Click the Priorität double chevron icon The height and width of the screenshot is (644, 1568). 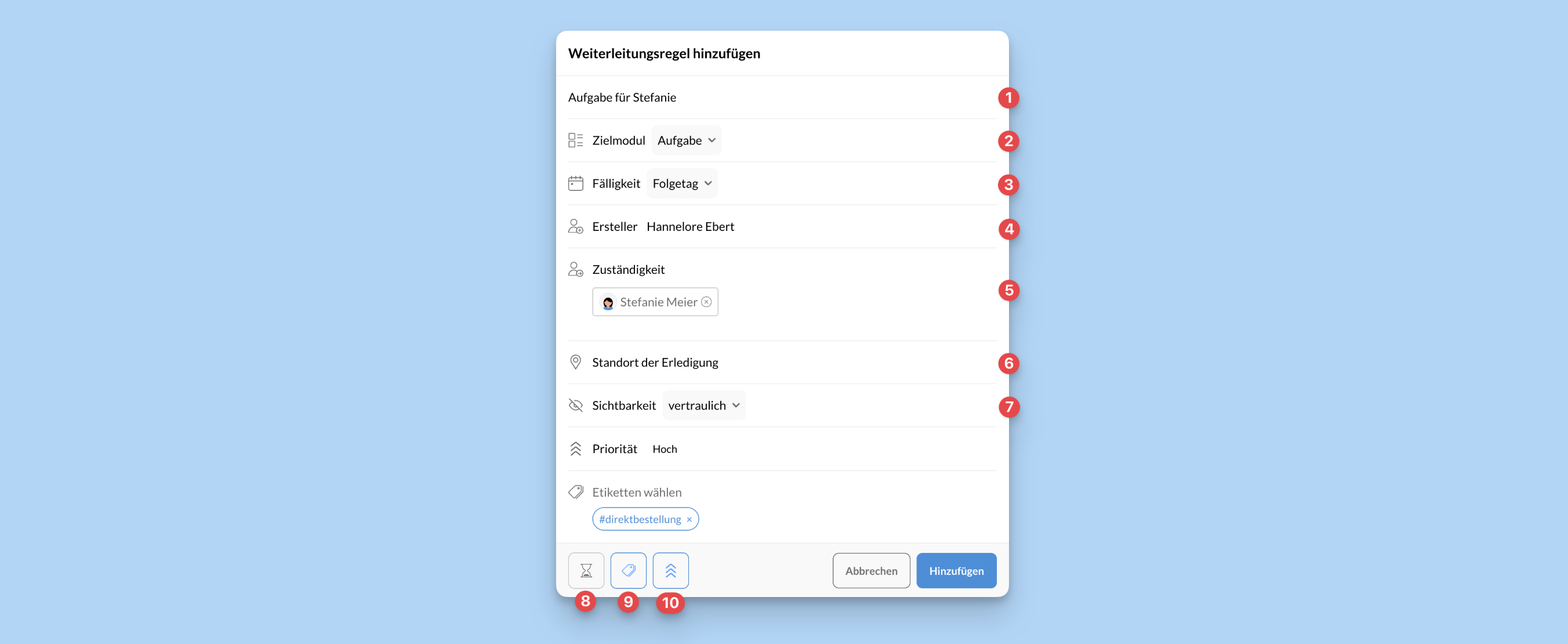575,449
